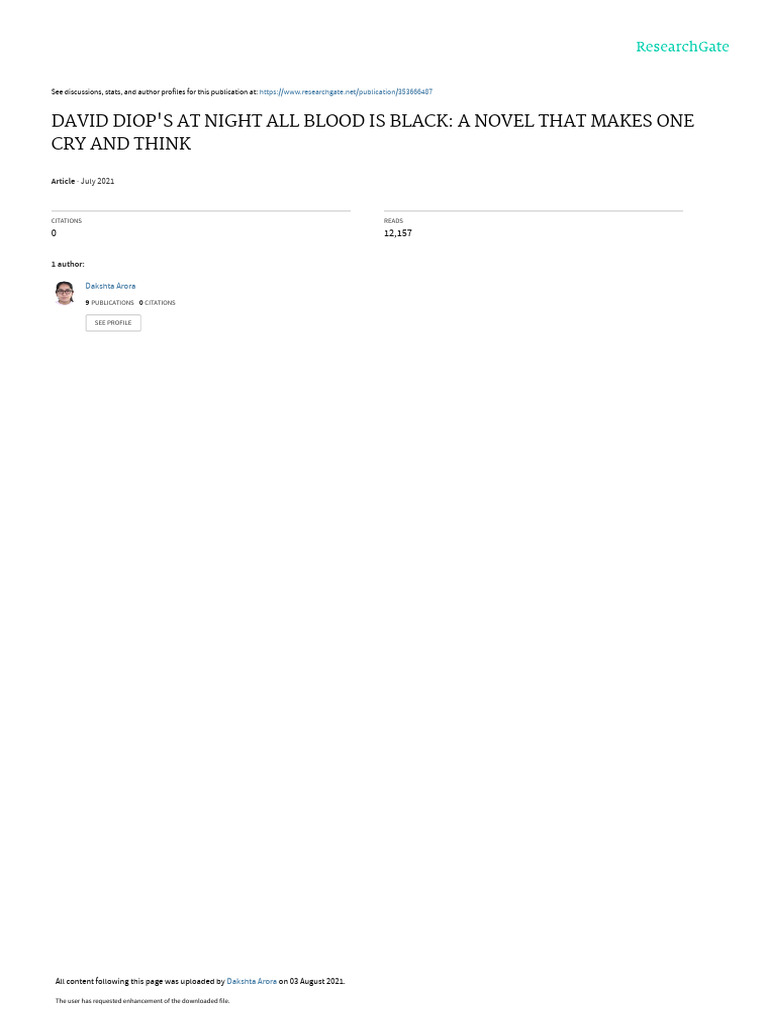Viewport: 768px width, 1024px height.
Task: Click the CITATIONS stat heading
Action: tap(67, 221)
